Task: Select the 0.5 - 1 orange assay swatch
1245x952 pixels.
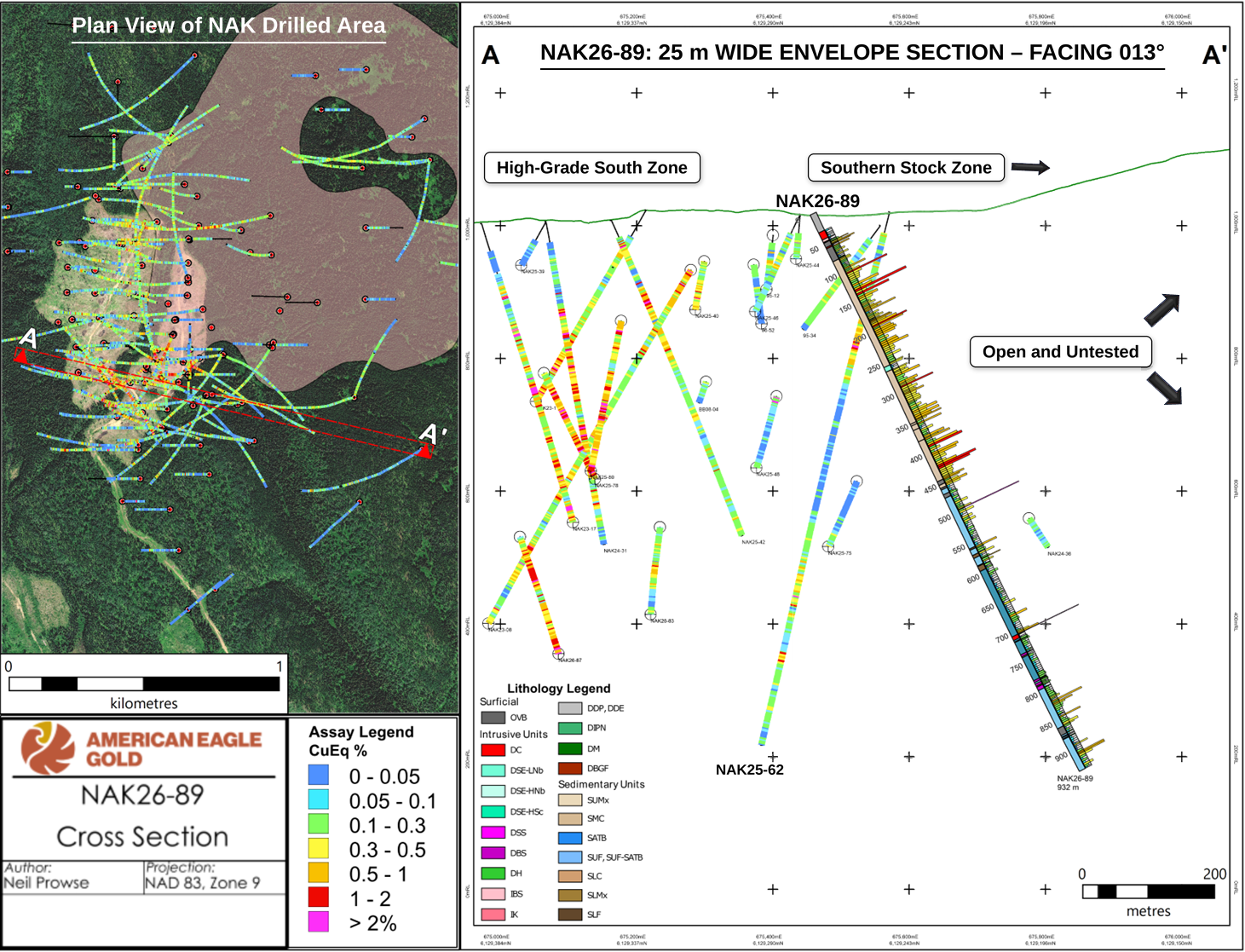Action: [319, 873]
